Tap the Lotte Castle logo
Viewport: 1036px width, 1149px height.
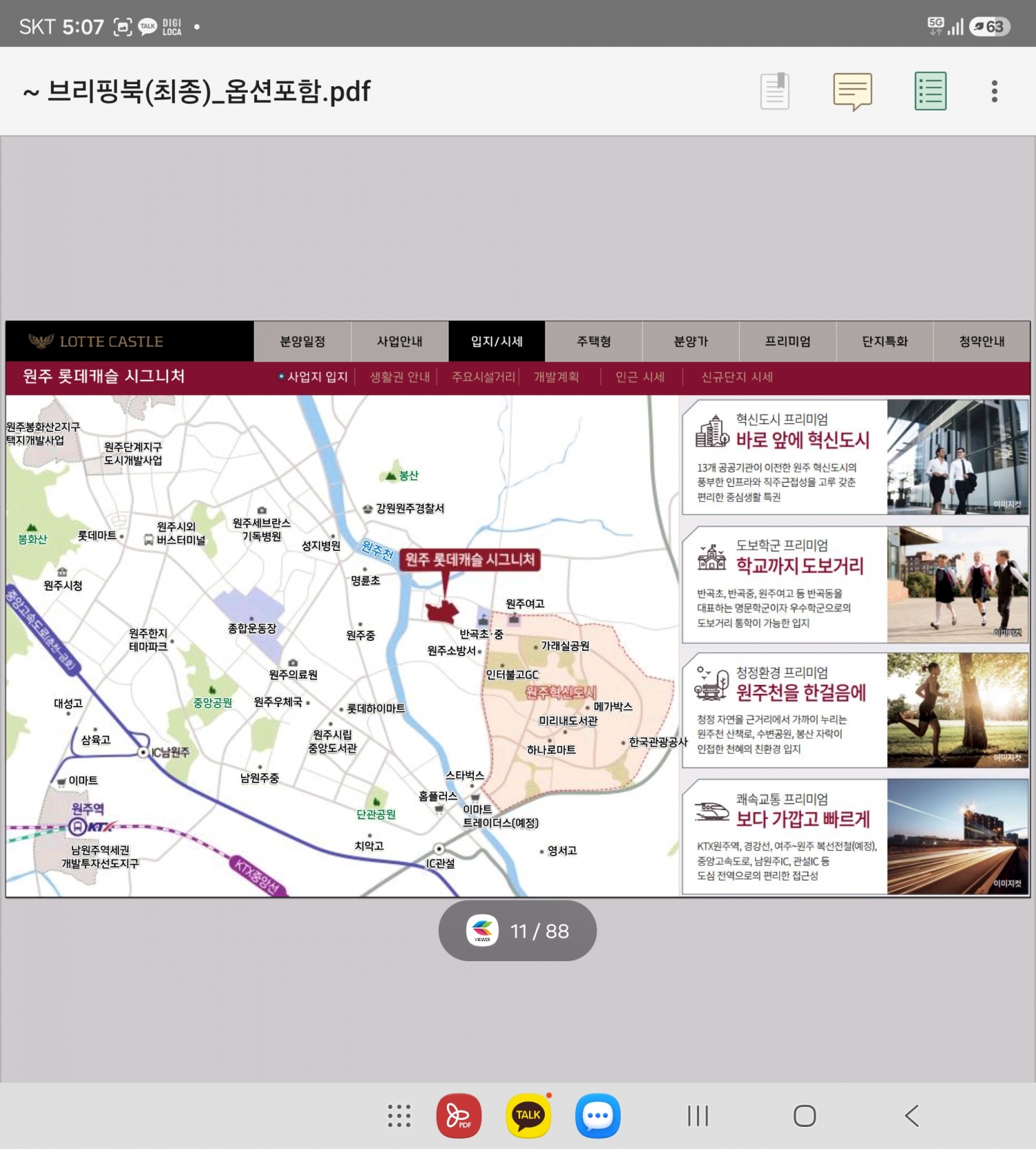[96, 341]
